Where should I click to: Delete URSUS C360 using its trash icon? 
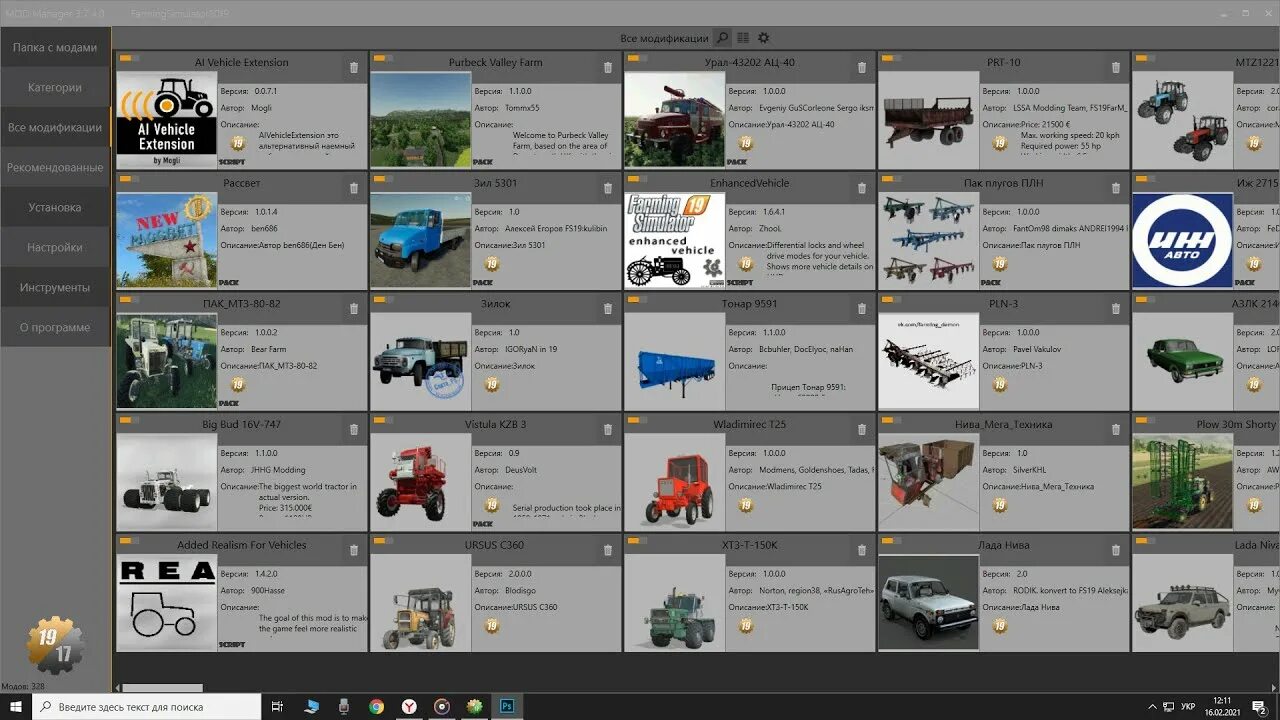point(608,550)
